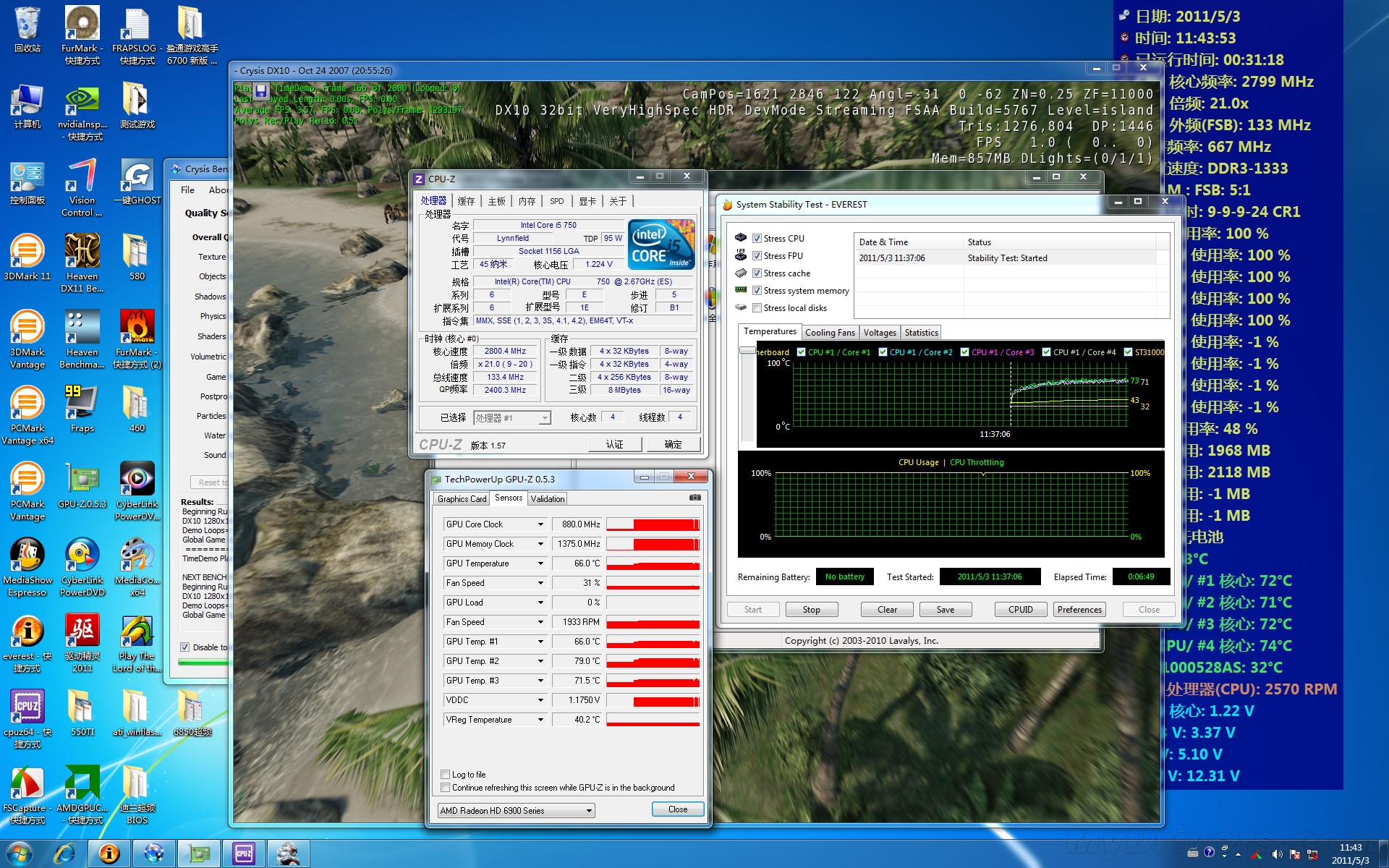The width and height of the screenshot is (1389, 868).
Task: Open CPU-Z processor selection dropdown
Action: (x=545, y=418)
